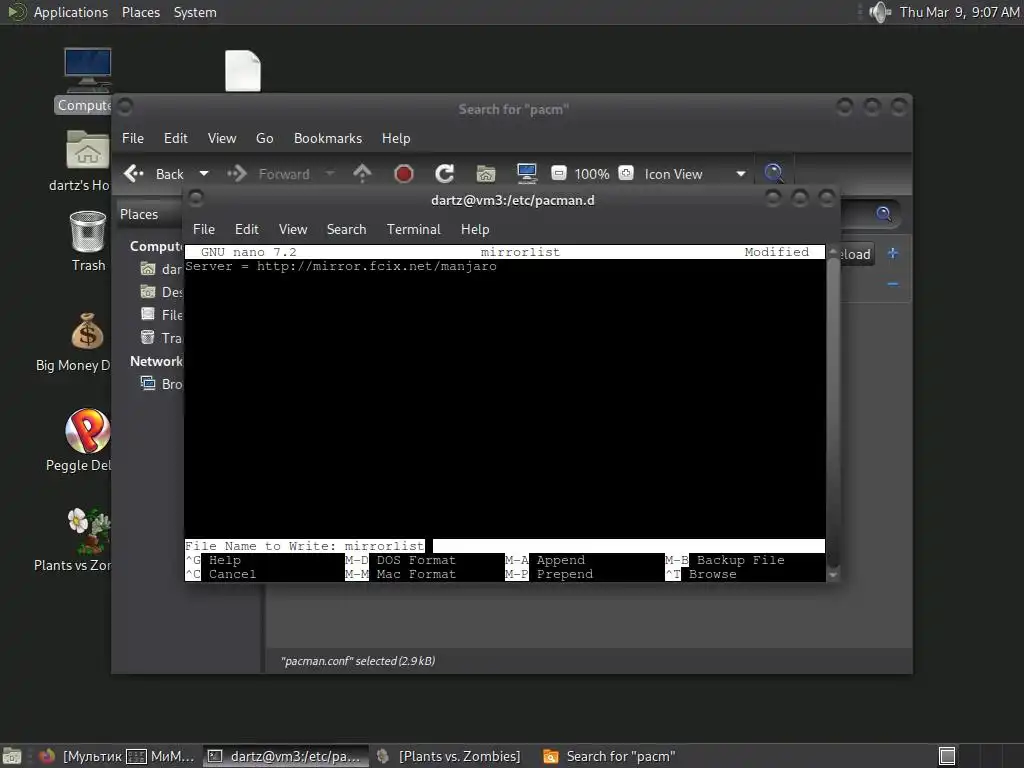1024x768 pixels.
Task: Reset zoom via 100% label
Action: click(x=592, y=174)
